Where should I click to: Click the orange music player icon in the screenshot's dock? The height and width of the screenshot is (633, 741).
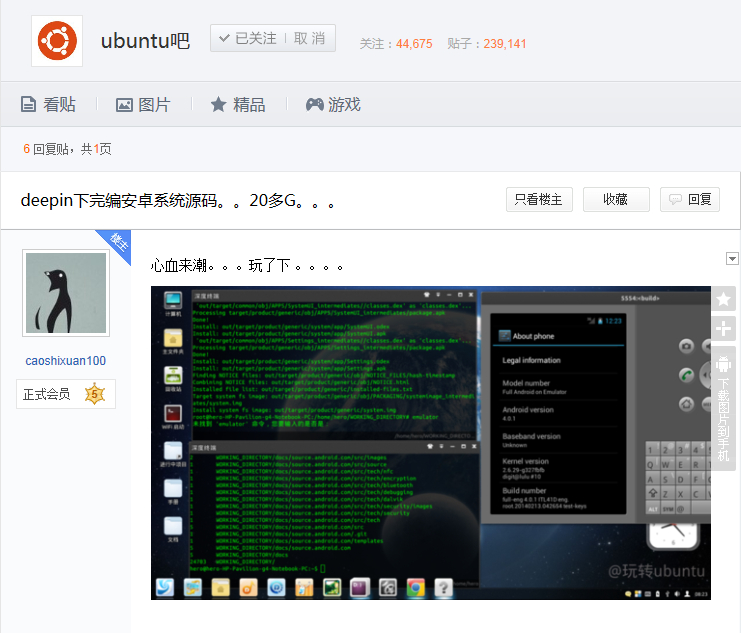click(x=249, y=588)
